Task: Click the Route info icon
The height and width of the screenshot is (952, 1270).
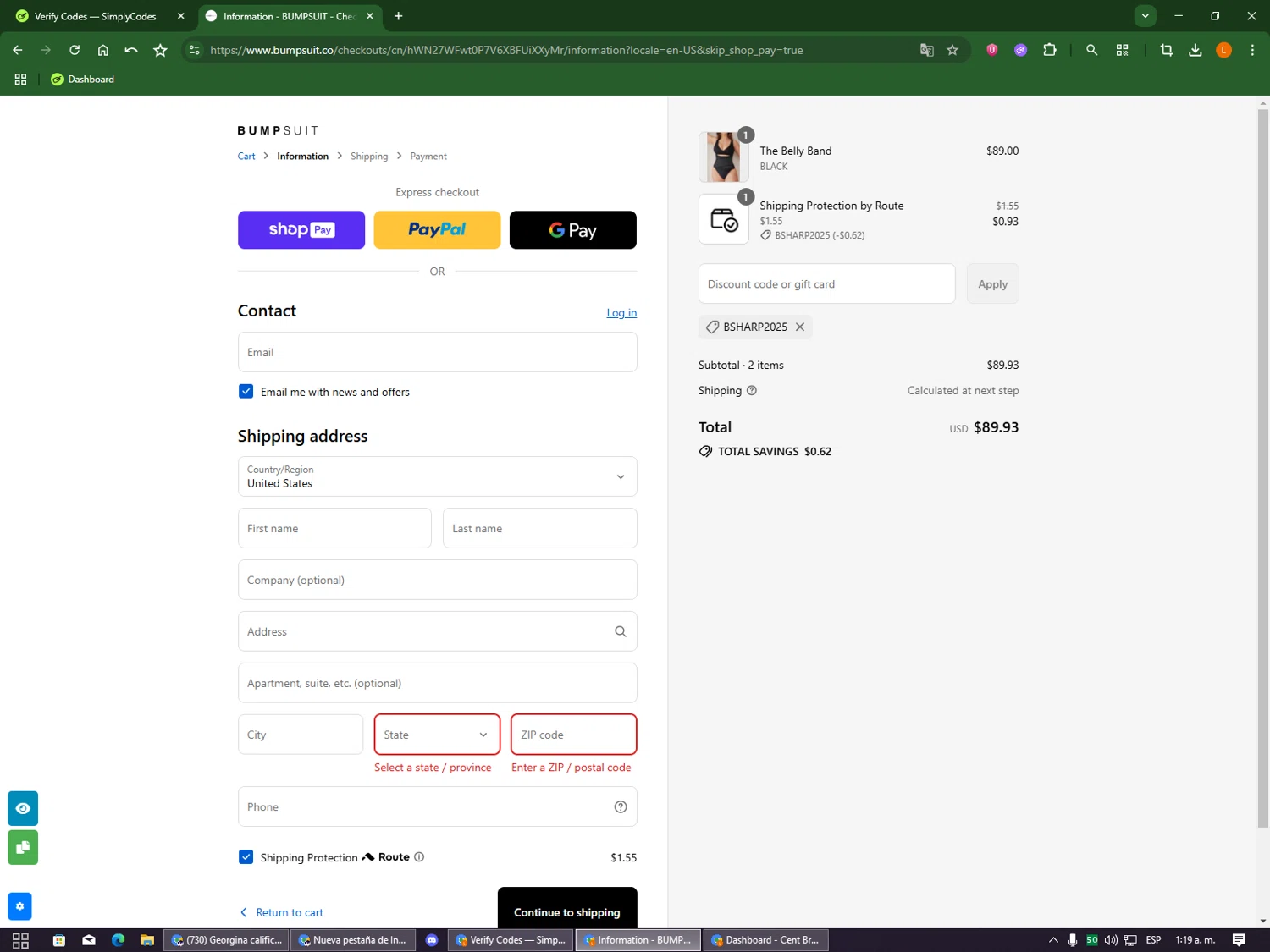Action: click(419, 856)
